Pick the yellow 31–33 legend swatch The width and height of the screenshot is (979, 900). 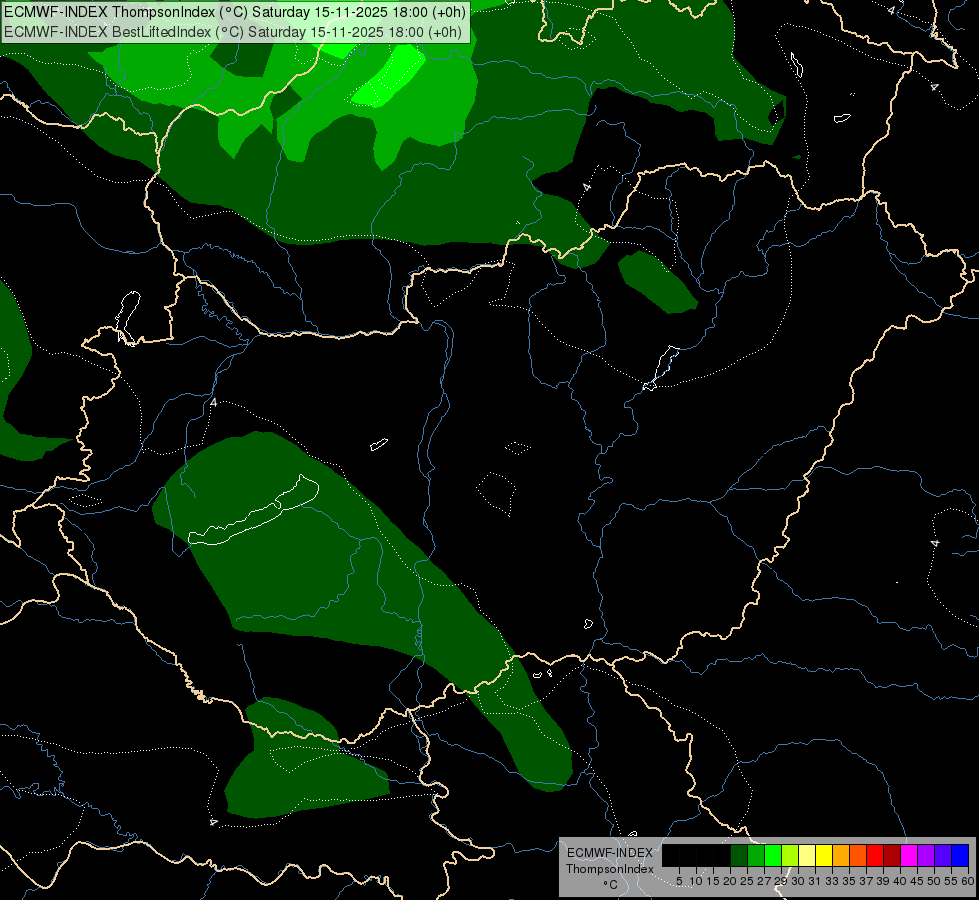(x=824, y=855)
